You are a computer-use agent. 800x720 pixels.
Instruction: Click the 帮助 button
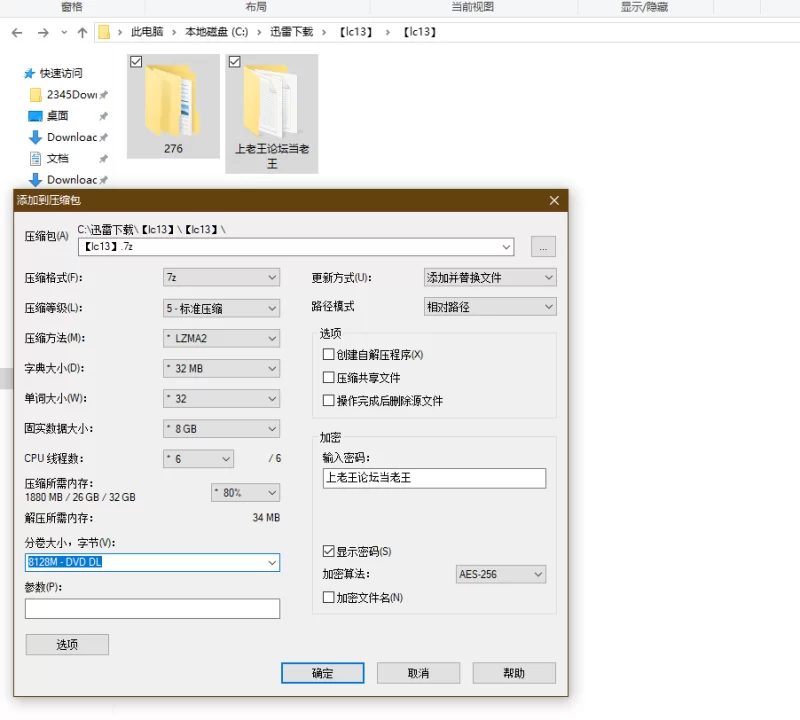514,673
